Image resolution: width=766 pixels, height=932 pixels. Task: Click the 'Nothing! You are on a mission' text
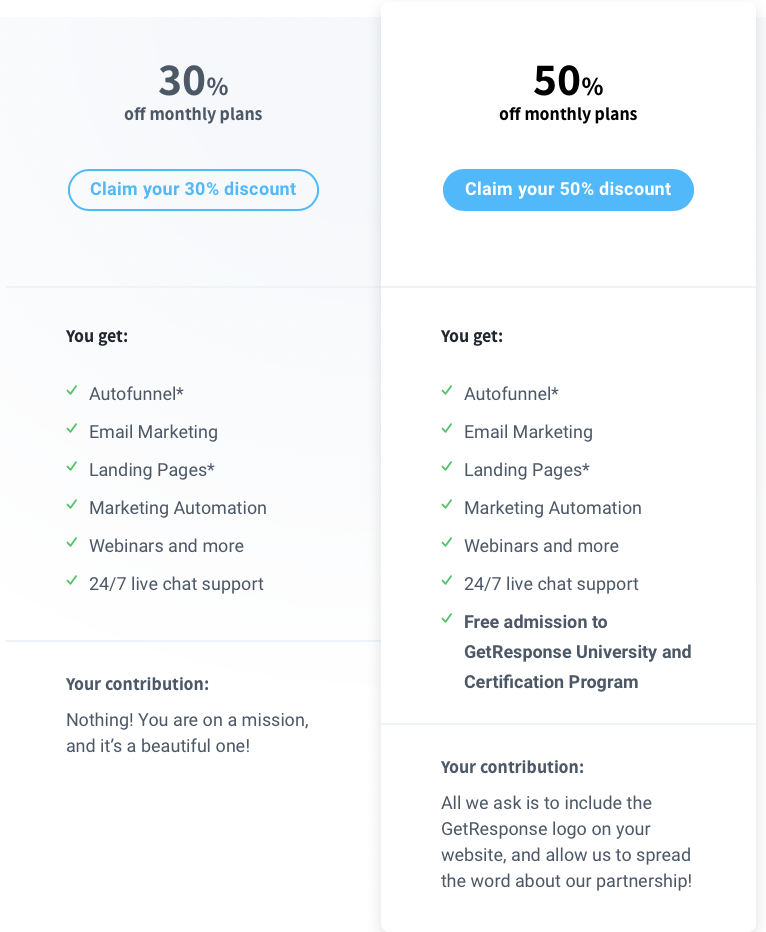pos(187,720)
